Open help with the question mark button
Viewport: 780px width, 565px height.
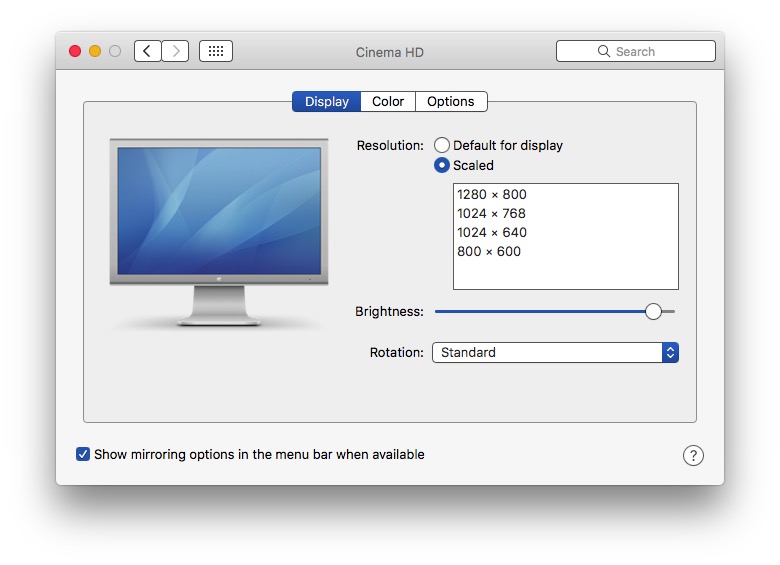(x=693, y=455)
